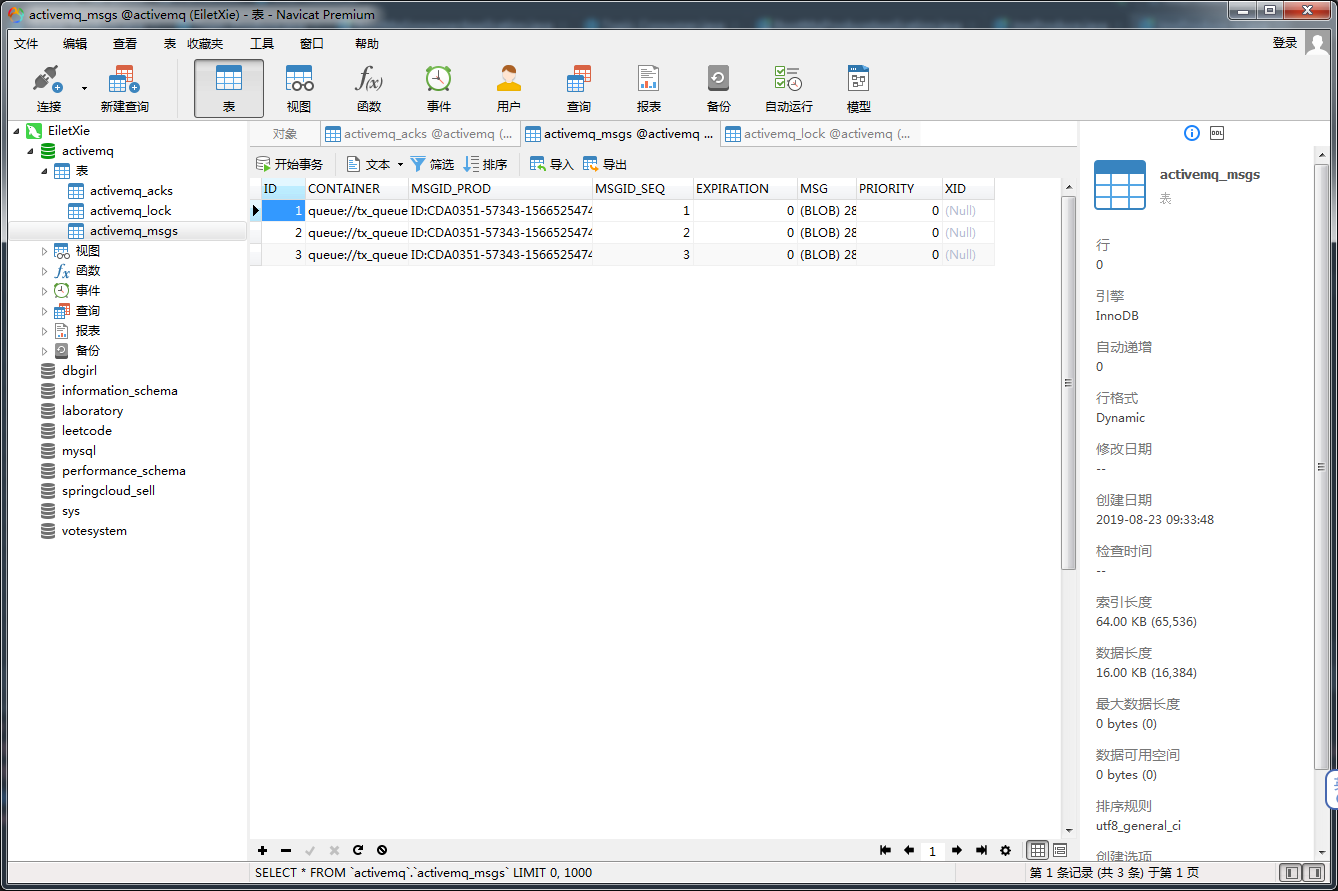The image size is (1338, 891).
Task: Select activemq_acks table in tree
Action: (x=131, y=191)
